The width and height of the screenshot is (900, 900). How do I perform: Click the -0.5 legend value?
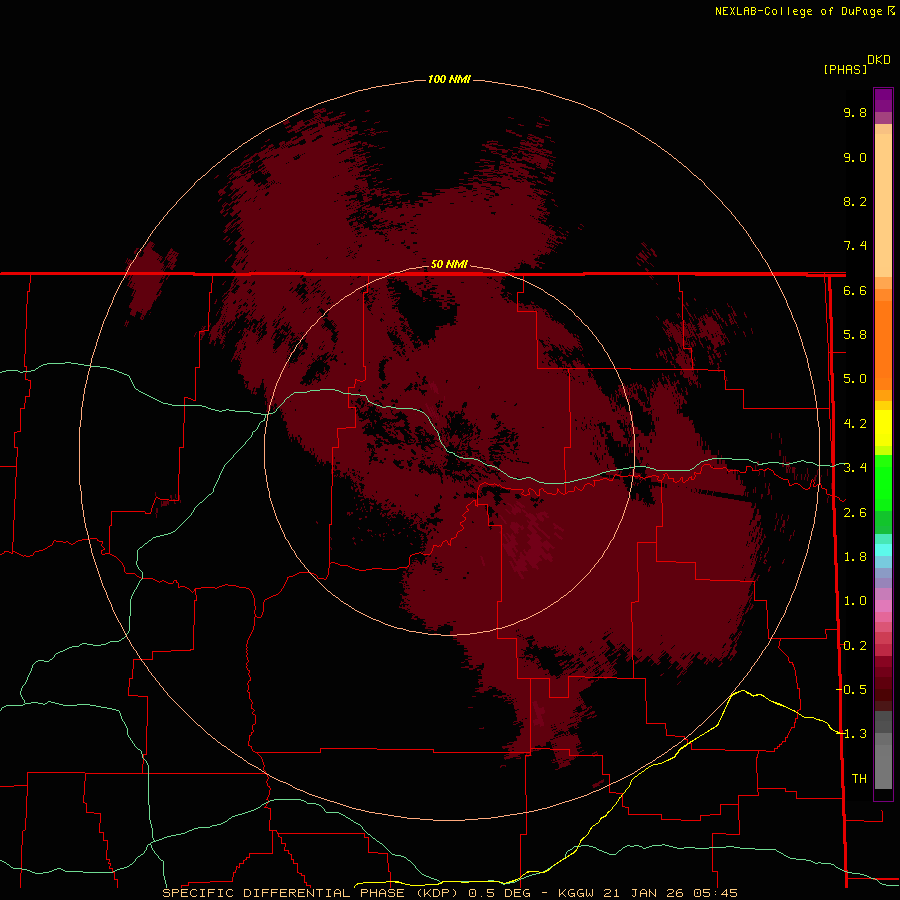pos(852,690)
